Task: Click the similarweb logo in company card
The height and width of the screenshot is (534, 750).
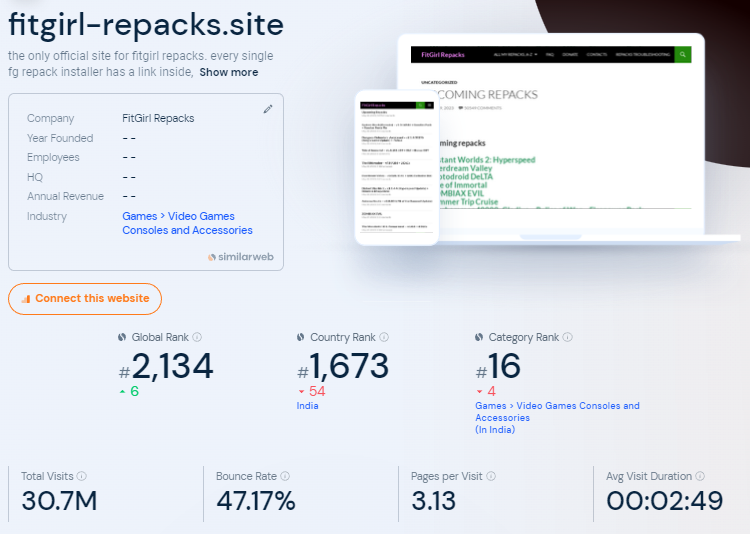Action: click(241, 257)
